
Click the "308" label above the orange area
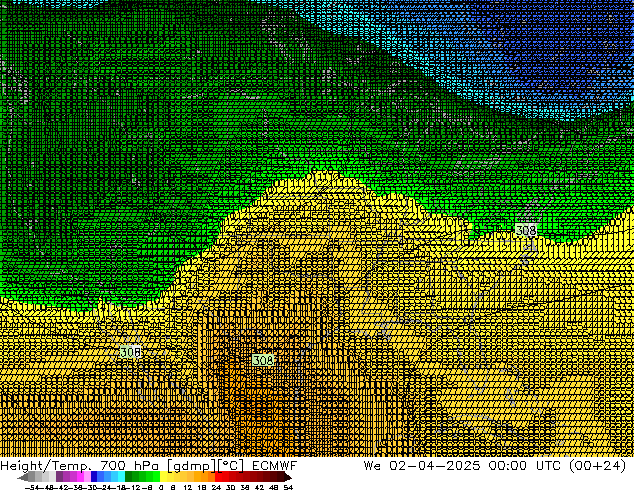pyautogui.click(x=263, y=360)
